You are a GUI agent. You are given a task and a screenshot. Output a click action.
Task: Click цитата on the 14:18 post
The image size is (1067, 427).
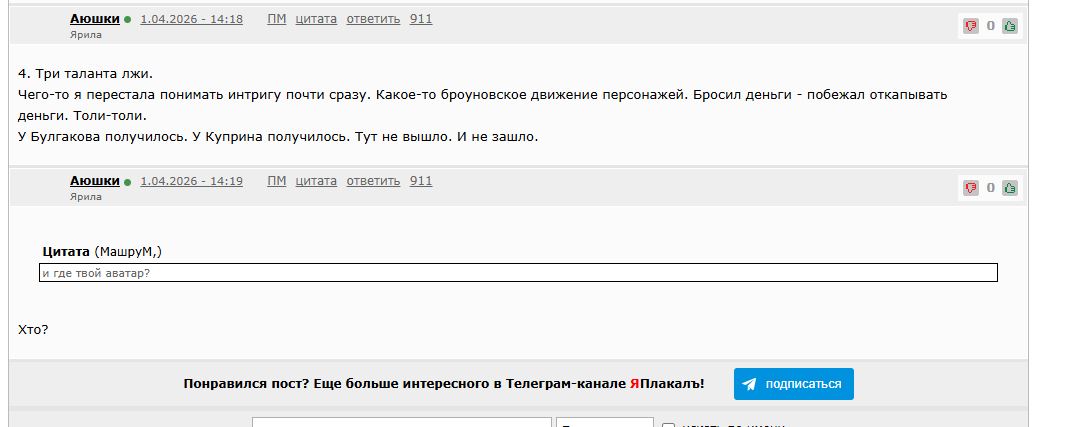click(x=316, y=19)
